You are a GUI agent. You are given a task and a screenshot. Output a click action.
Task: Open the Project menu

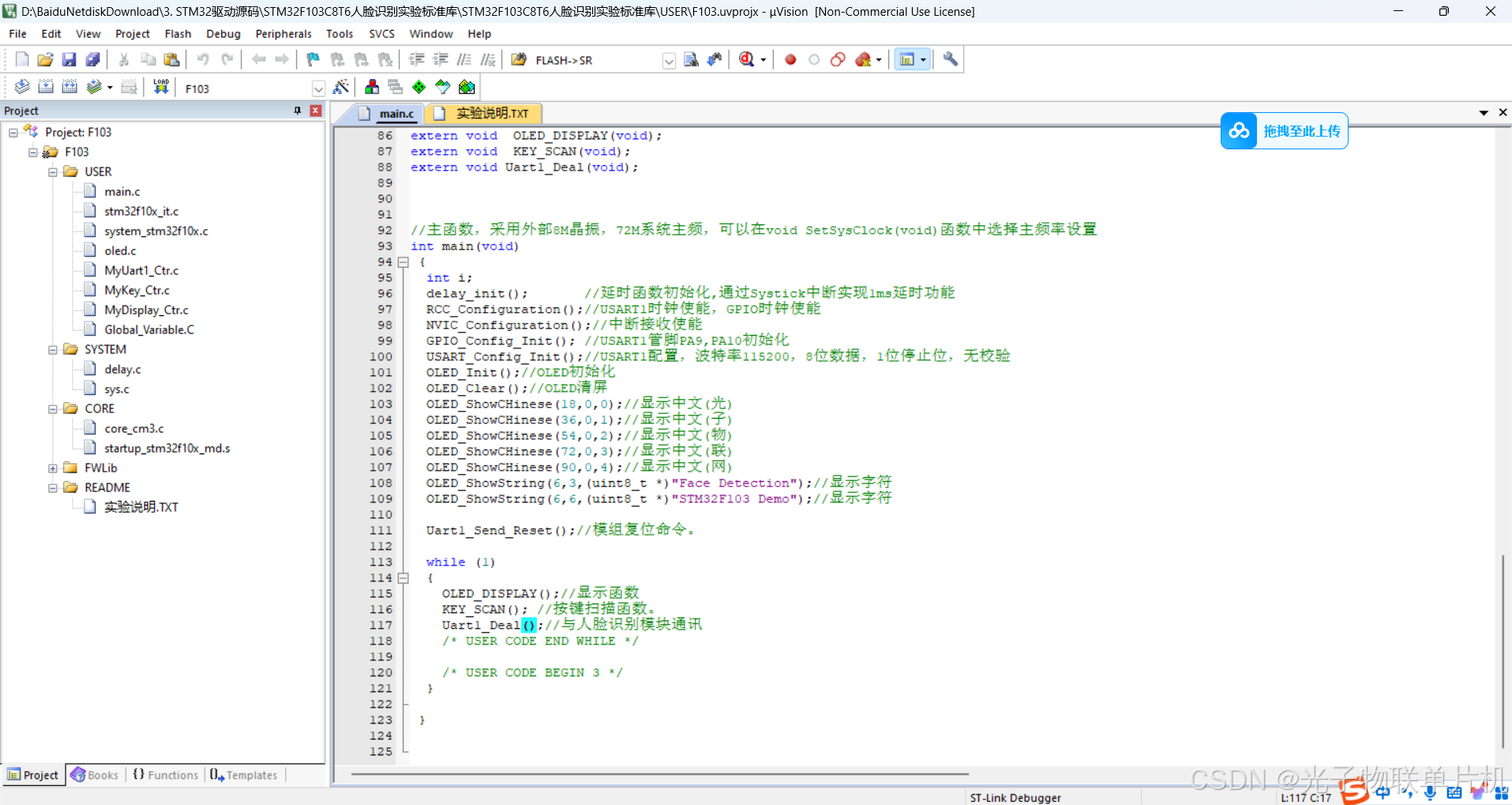(x=133, y=34)
